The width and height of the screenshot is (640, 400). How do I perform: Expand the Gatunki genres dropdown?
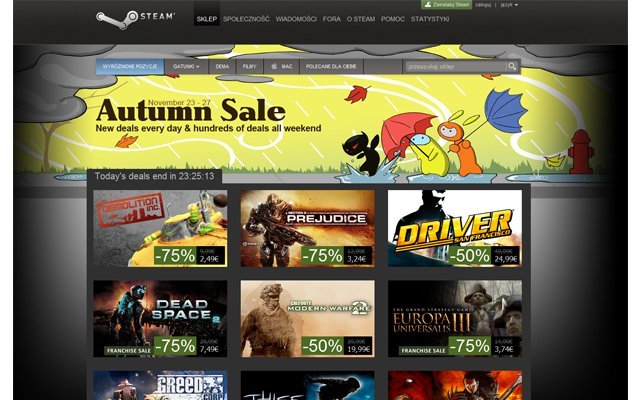pyautogui.click(x=186, y=66)
